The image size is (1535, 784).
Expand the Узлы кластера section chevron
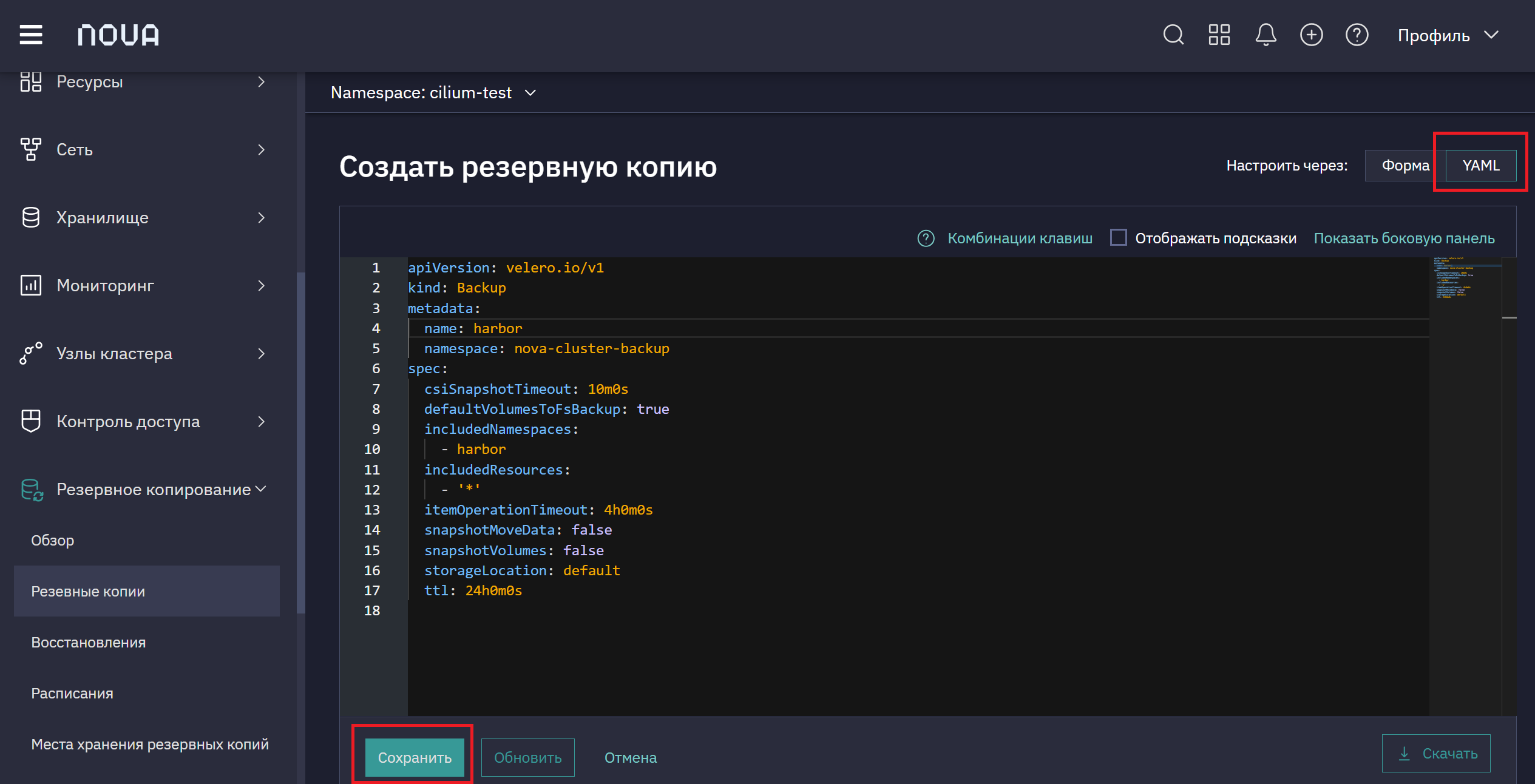pos(262,353)
